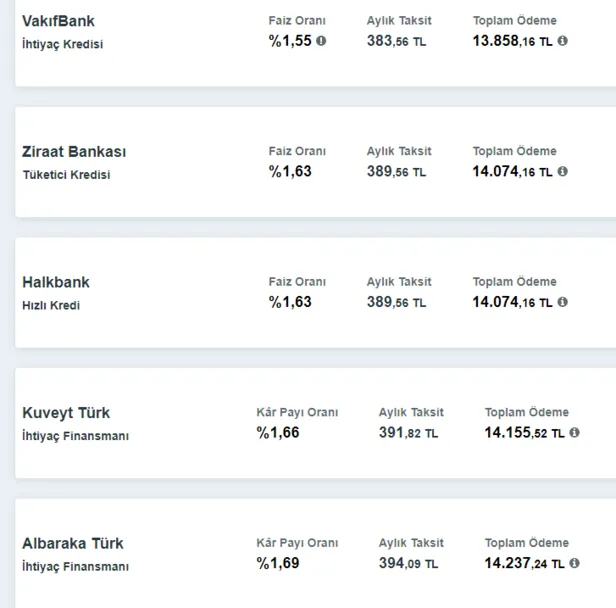Click the info icon beside VakıfBank's %1,55 rate
The height and width of the screenshot is (608, 616).
tap(321, 41)
